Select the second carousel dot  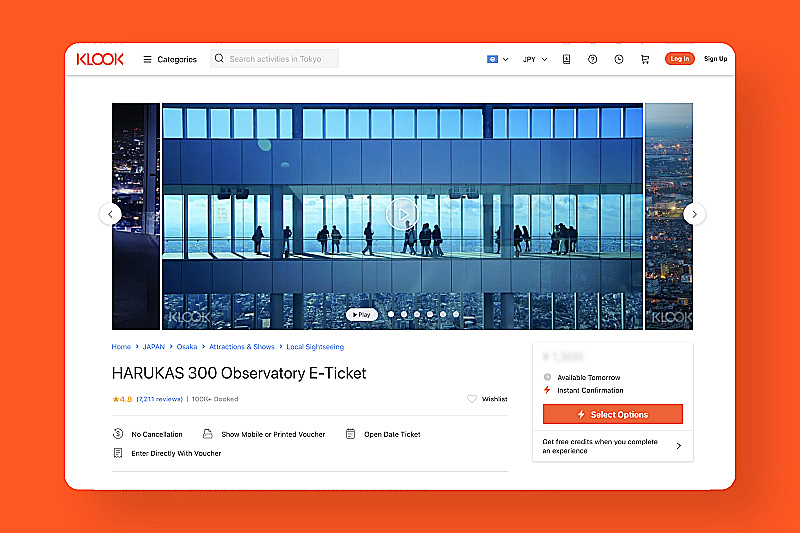coord(404,314)
